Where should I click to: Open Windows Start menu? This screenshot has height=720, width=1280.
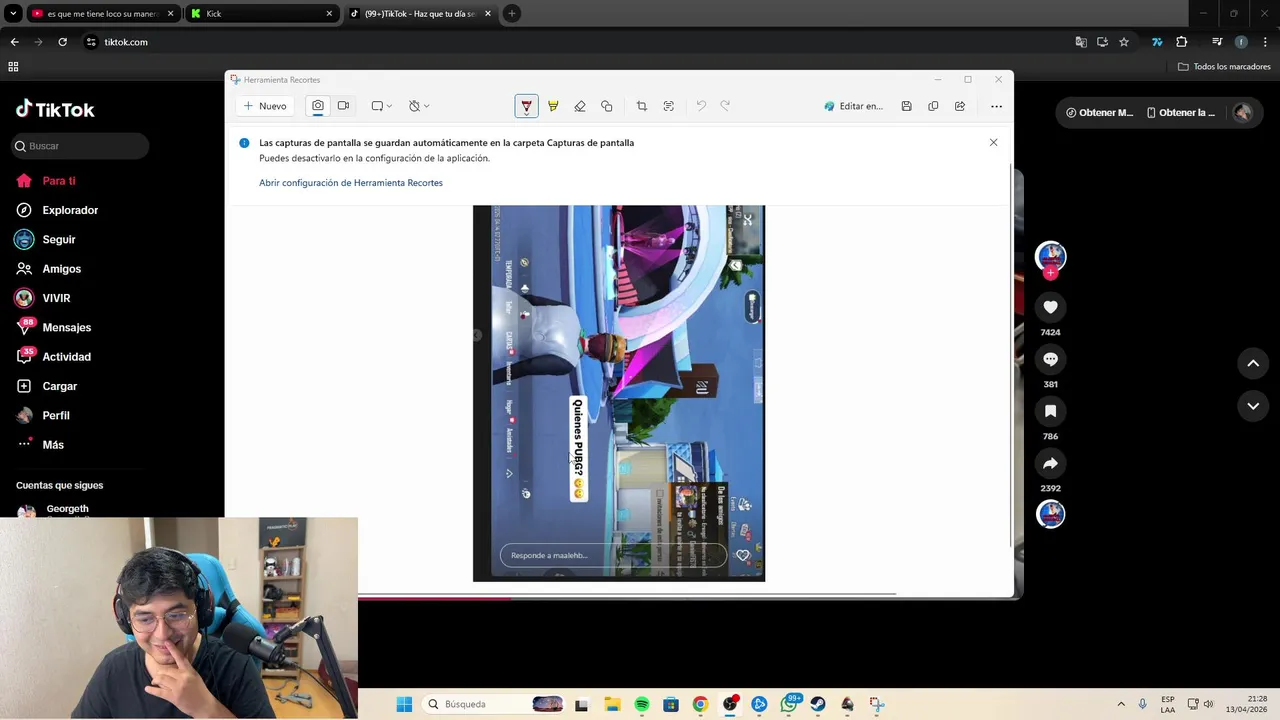[404, 704]
